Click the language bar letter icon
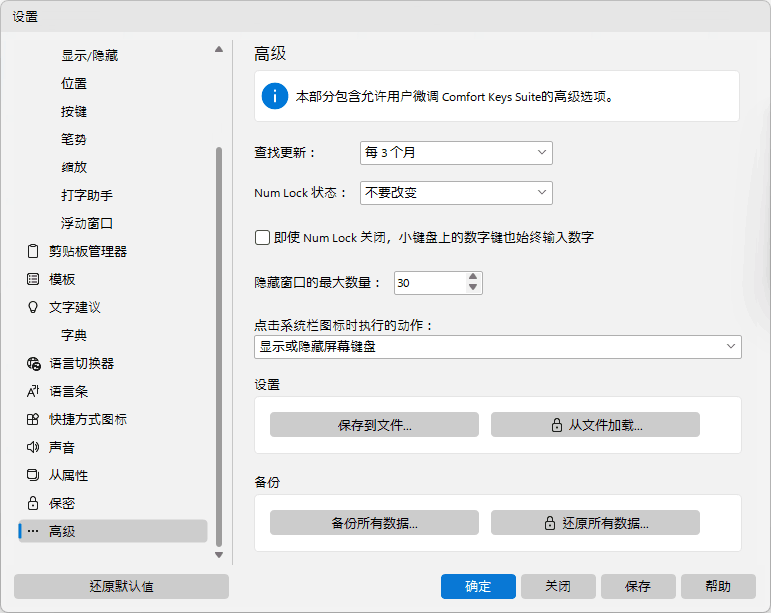 pyautogui.click(x=33, y=391)
